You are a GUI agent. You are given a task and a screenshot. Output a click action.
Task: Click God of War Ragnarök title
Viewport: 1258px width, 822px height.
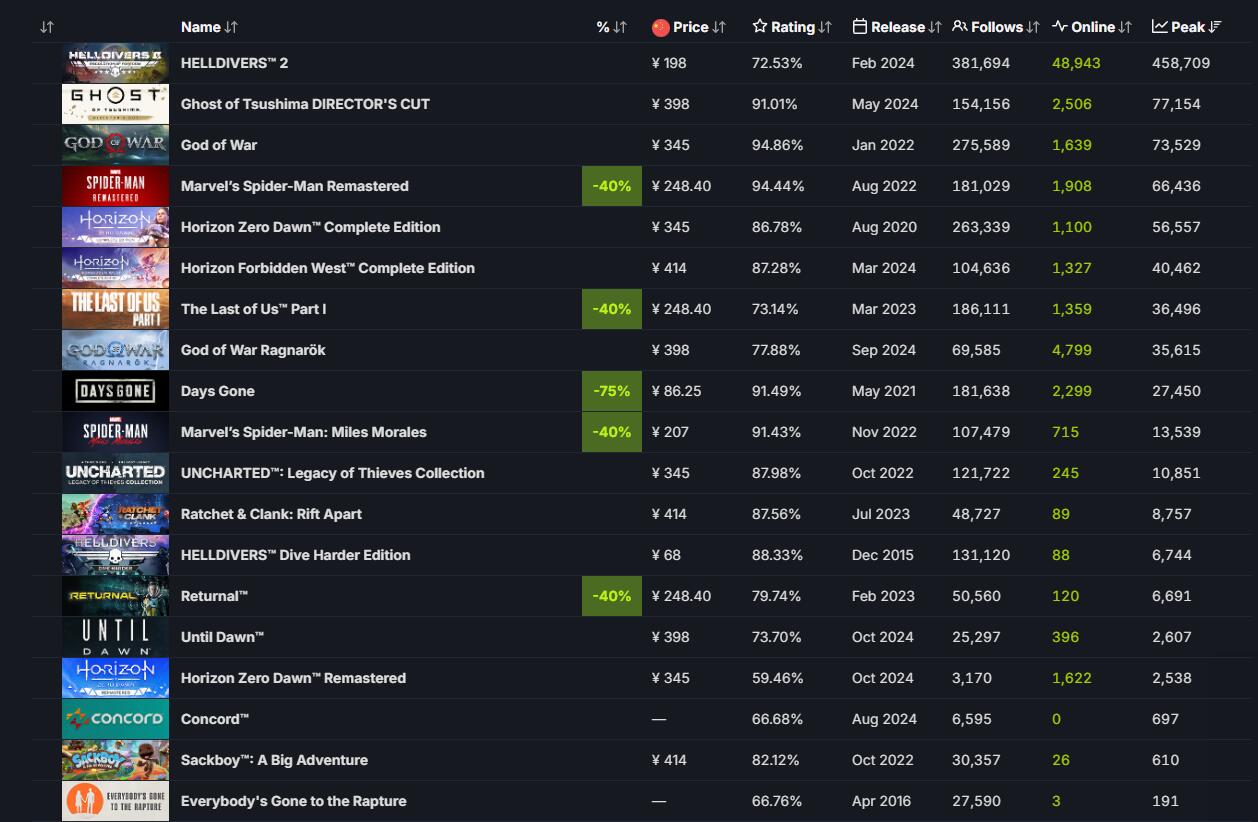pos(253,350)
